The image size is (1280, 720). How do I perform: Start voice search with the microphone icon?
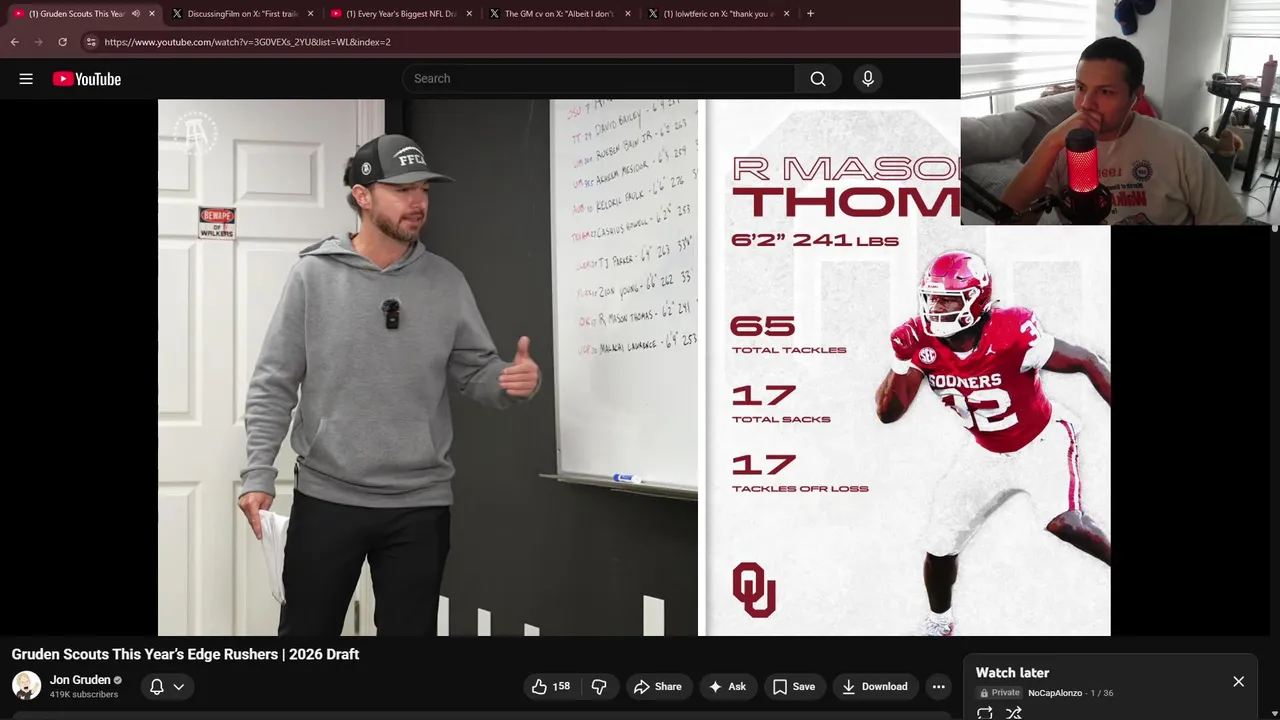tap(868, 79)
